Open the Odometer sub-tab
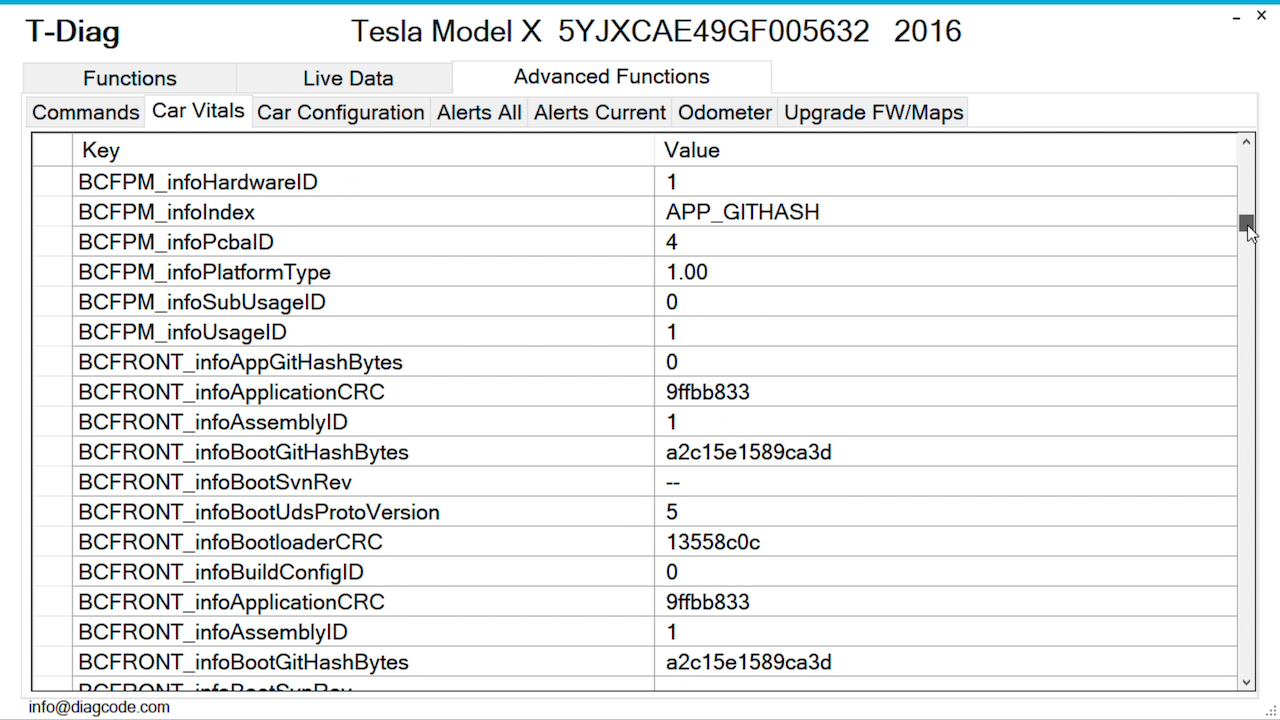The width and height of the screenshot is (1280, 720). (725, 112)
